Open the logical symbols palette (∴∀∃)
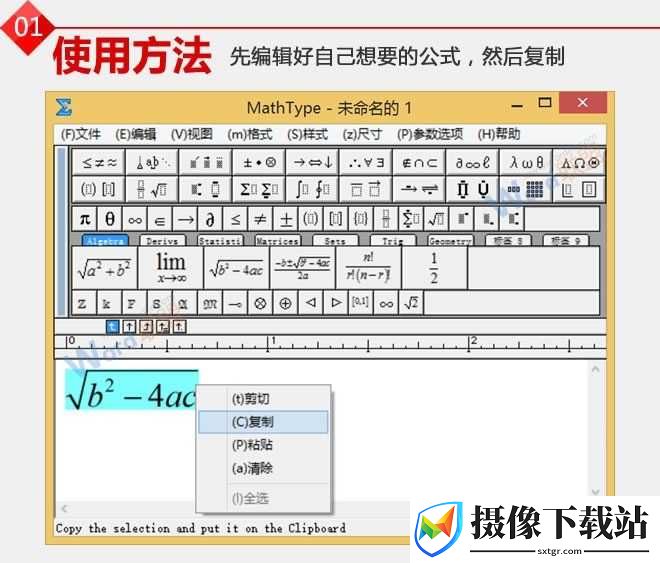 366,162
